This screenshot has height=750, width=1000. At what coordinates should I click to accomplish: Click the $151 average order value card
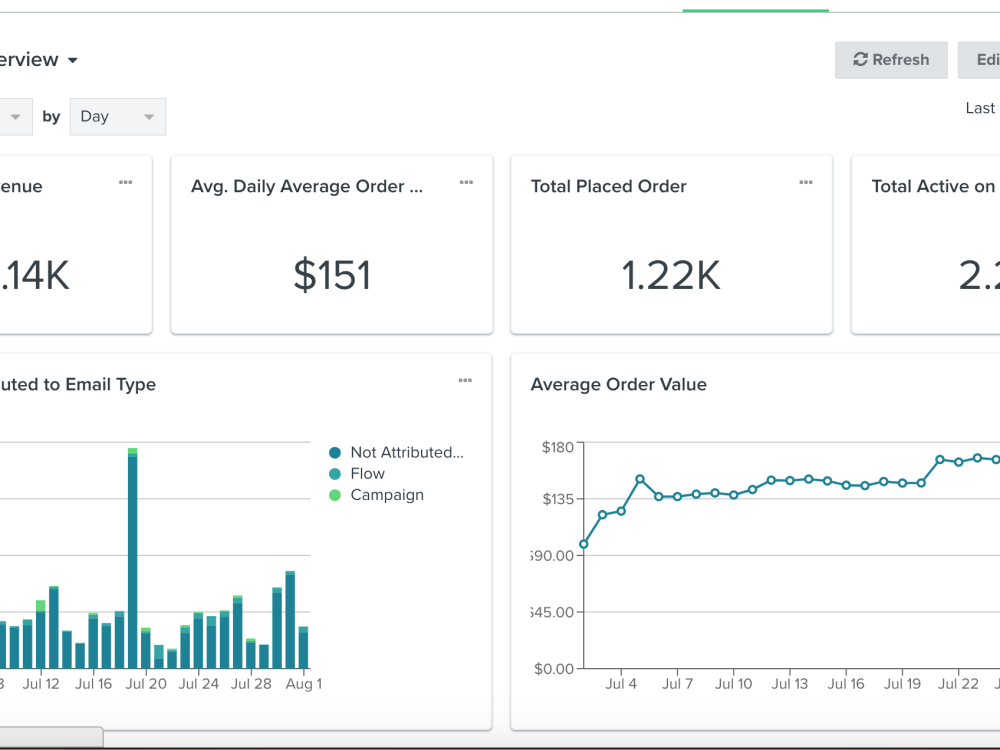tap(332, 244)
